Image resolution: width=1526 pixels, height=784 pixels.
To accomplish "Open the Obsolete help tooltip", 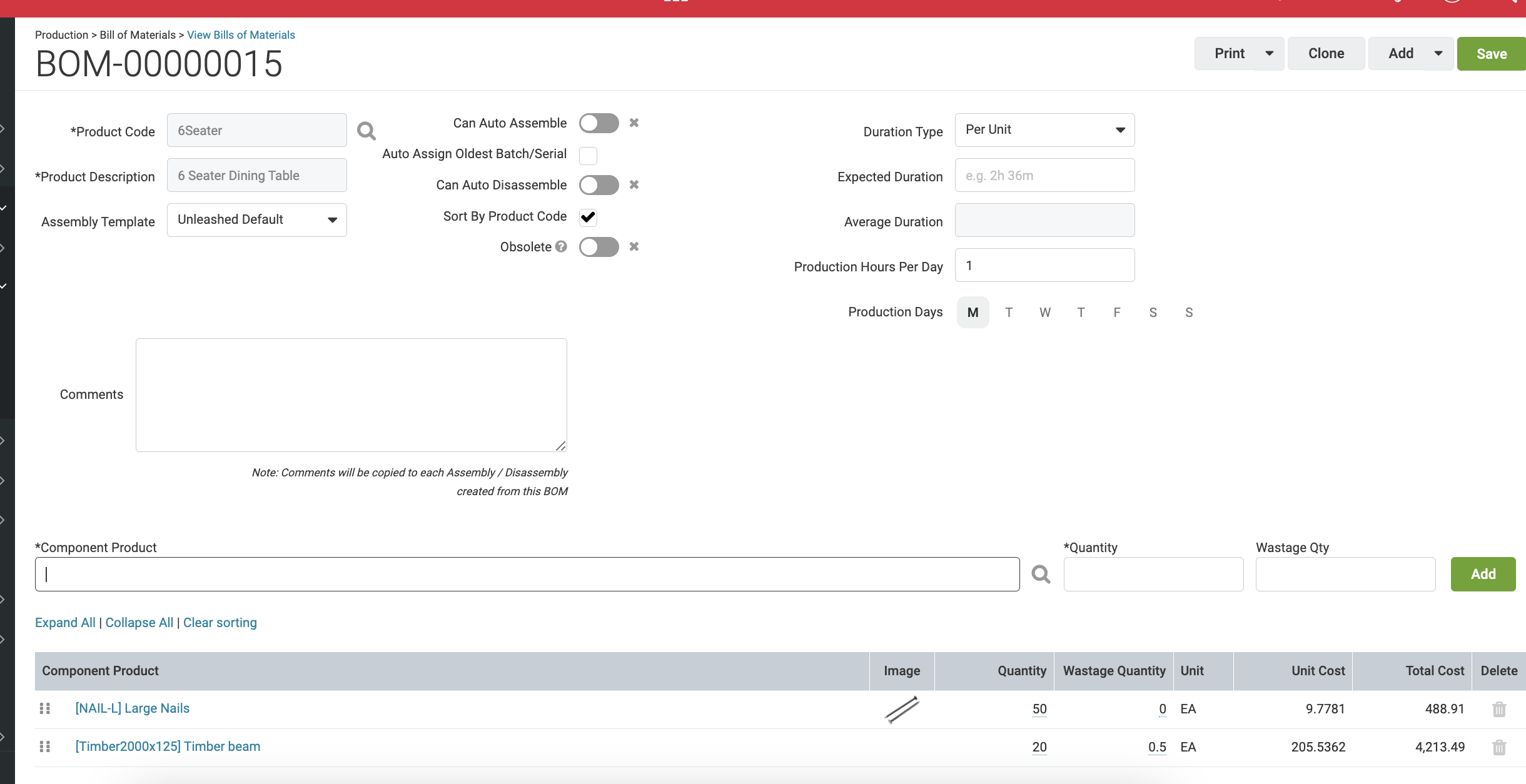I will (x=560, y=246).
